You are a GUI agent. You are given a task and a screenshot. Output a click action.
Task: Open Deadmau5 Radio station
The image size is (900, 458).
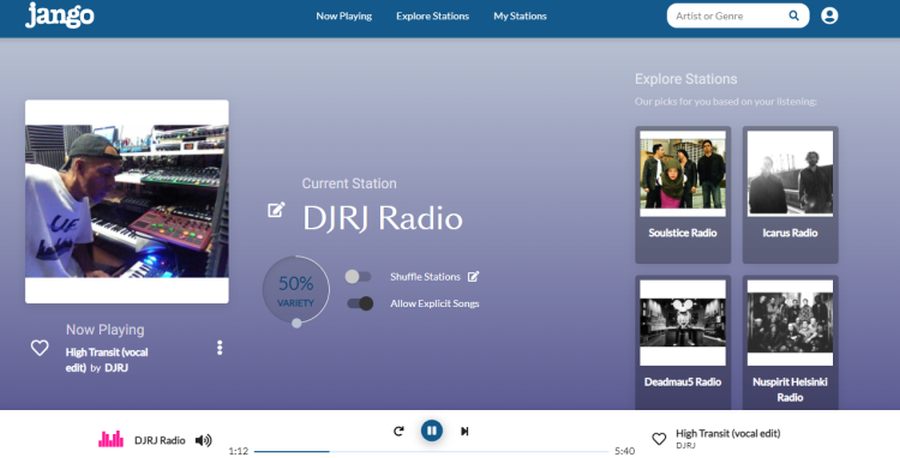pos(682,342)
